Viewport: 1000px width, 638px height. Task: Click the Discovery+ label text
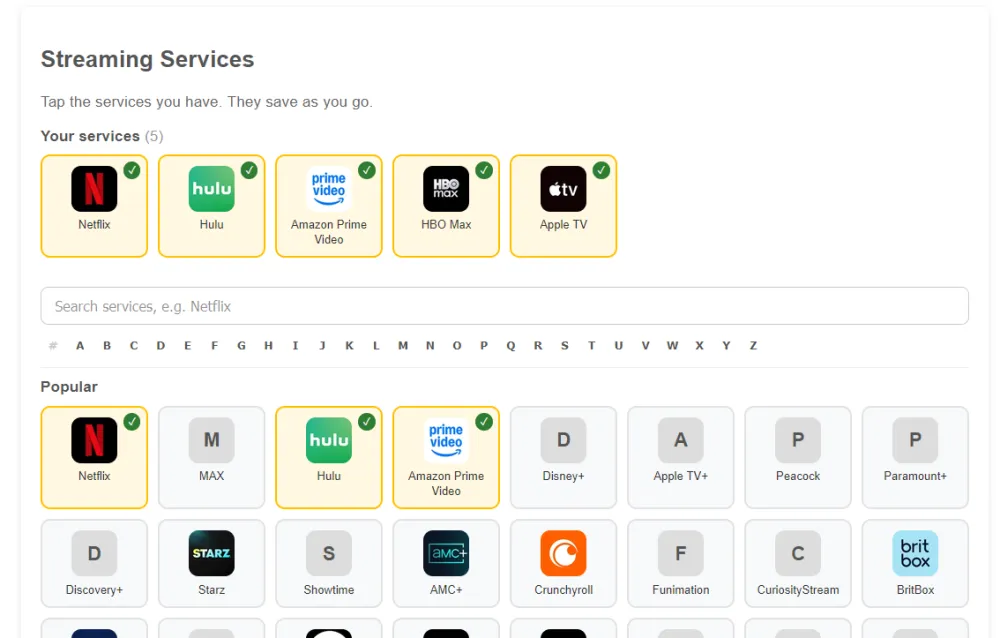tap(94, 590)
